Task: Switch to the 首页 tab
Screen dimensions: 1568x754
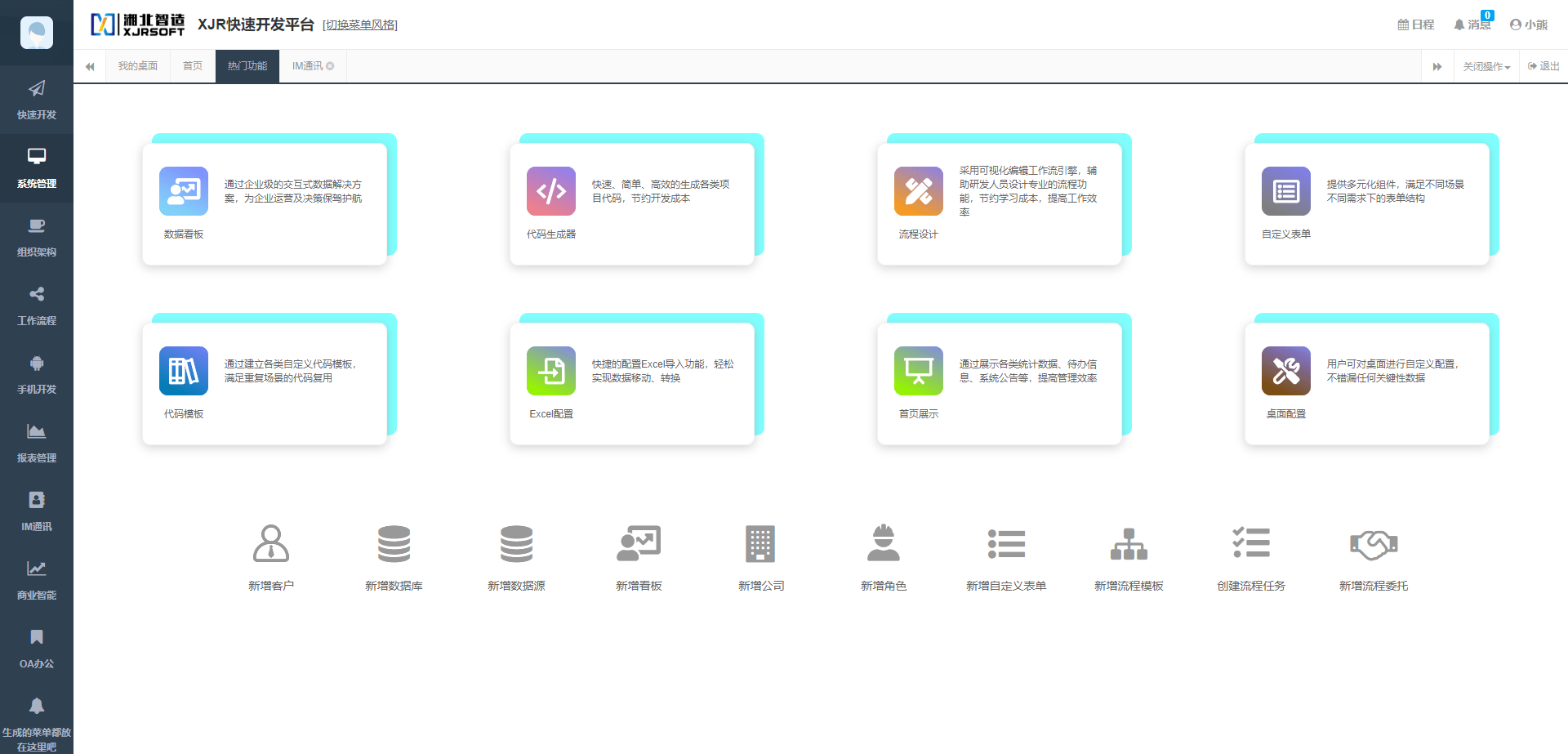Action: point(193,66)
